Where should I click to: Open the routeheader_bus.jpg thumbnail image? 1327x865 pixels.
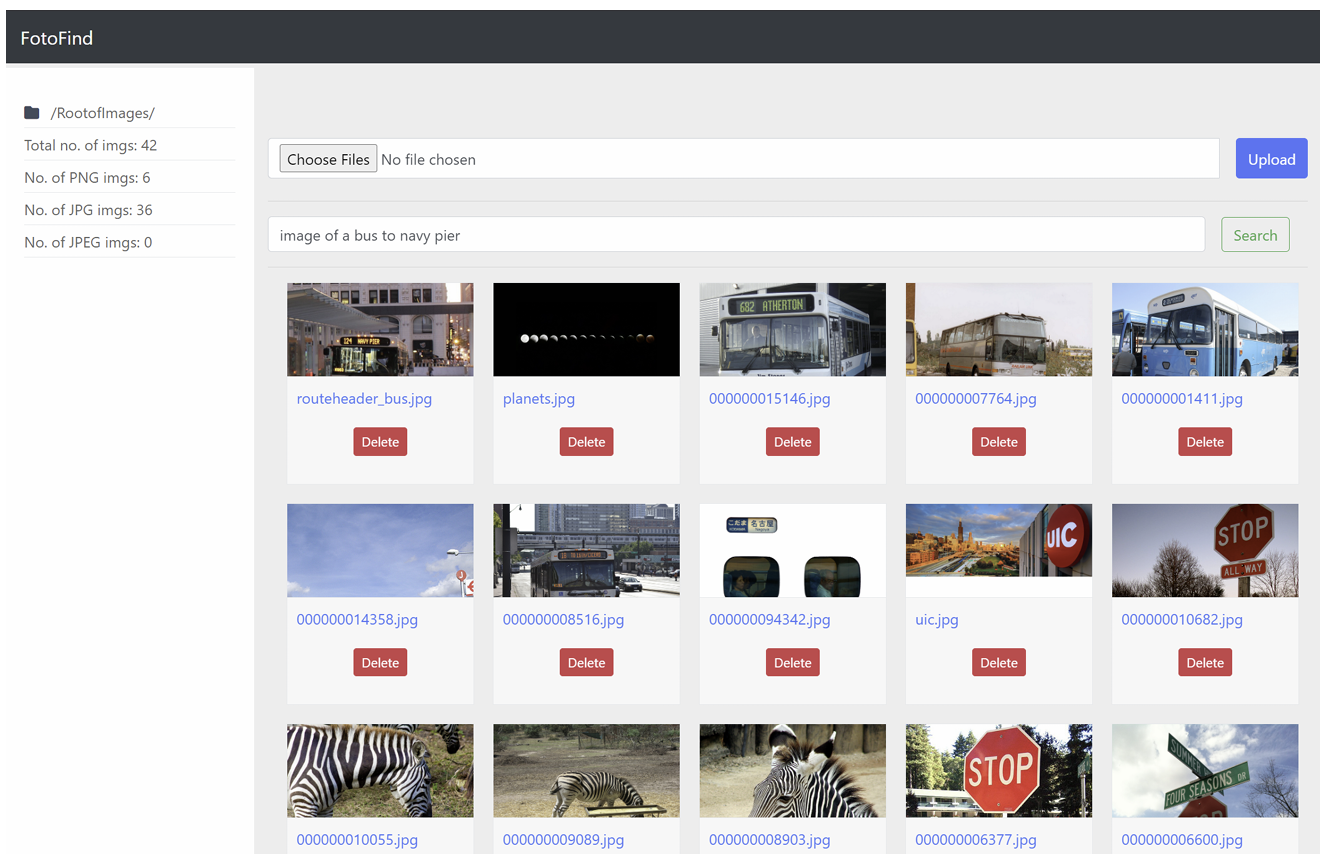(380, 329)
